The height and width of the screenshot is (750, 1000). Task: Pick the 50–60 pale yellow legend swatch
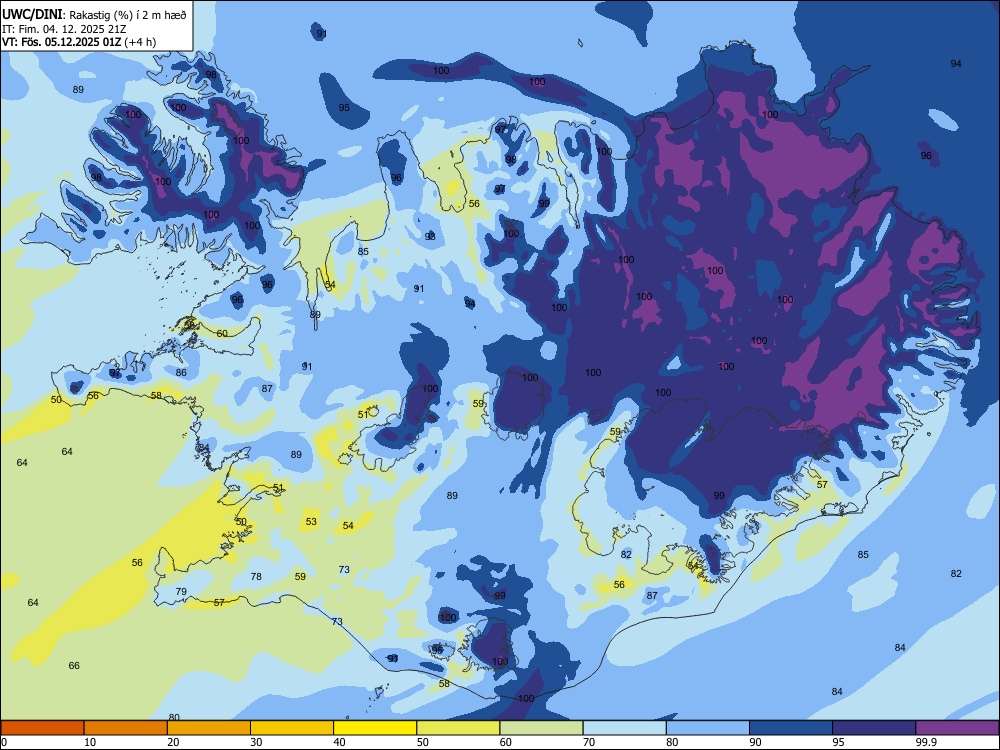tap(459, 728)
